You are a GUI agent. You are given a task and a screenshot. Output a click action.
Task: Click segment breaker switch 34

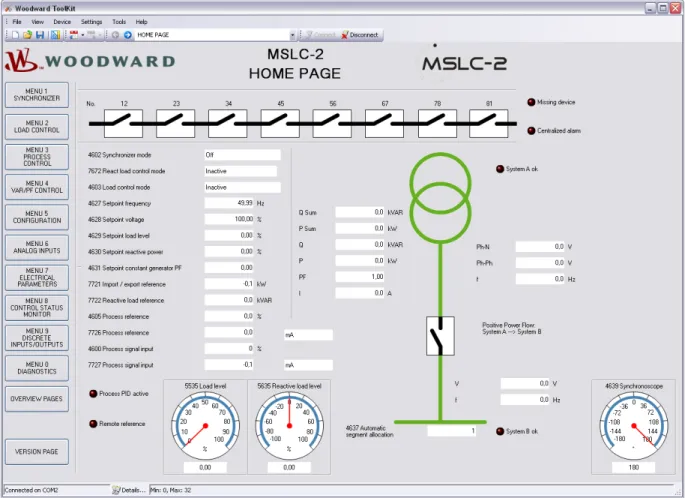click(x=228, y=124)
